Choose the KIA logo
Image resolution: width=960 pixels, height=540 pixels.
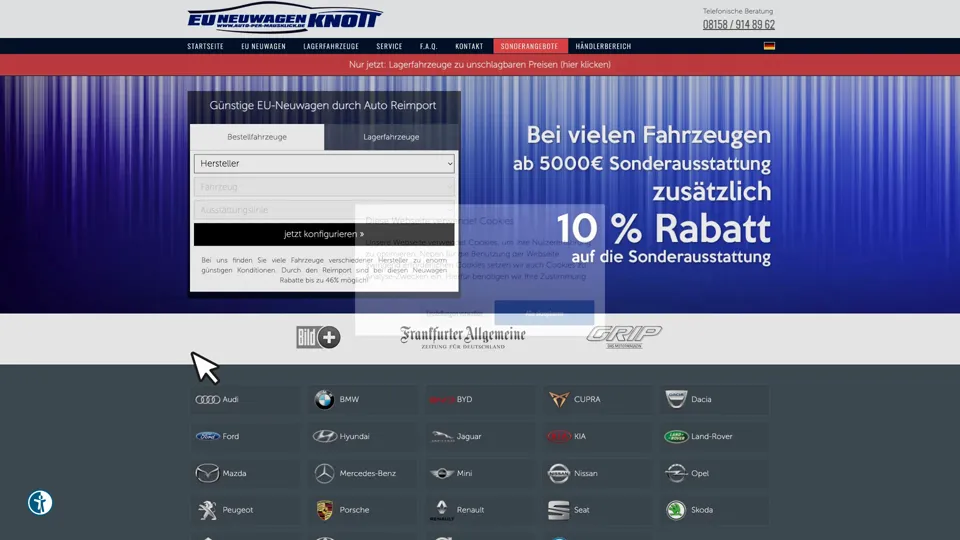(558, 437)
